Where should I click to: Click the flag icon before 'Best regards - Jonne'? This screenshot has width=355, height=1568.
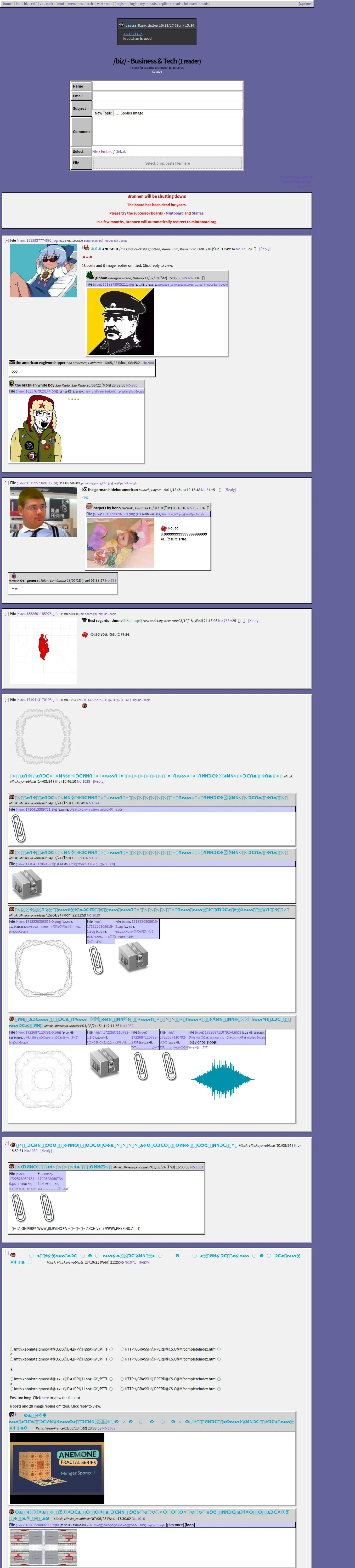click(85, 620)
